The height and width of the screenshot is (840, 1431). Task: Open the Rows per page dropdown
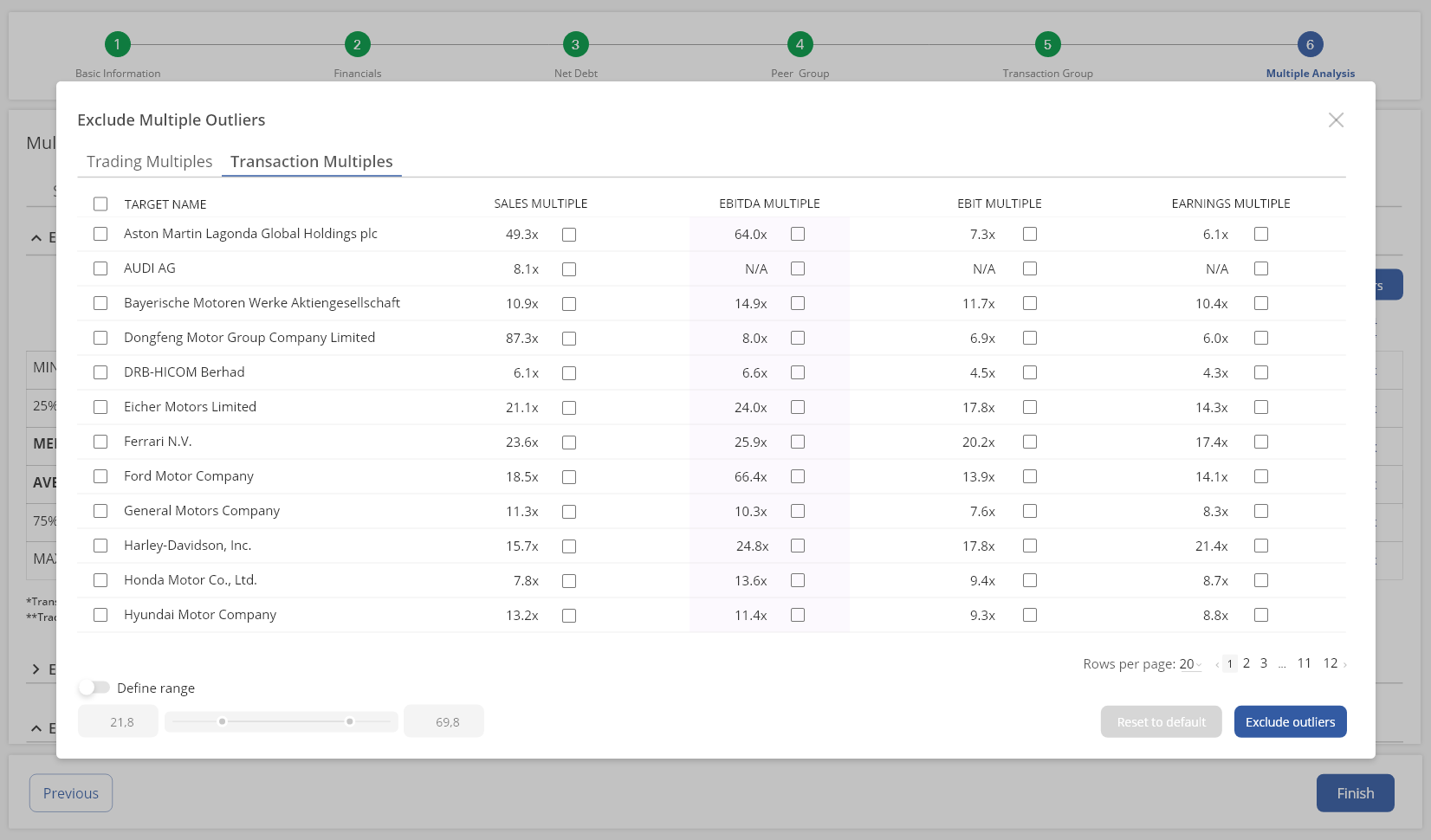point(1190,664)
